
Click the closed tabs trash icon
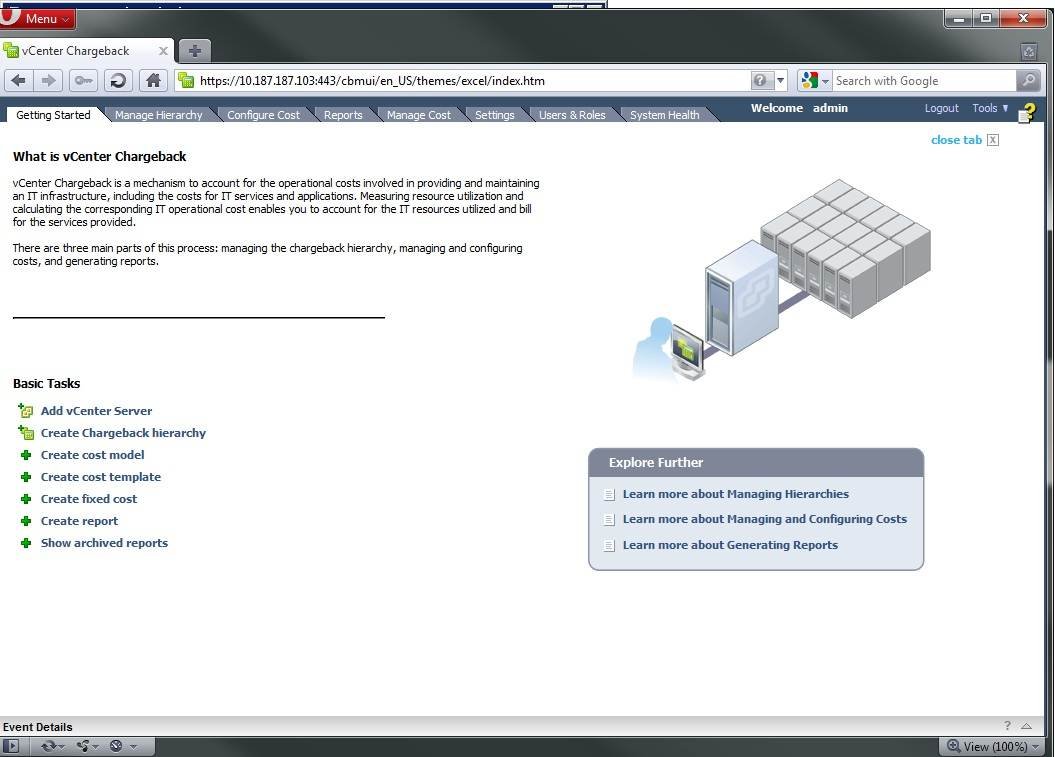coord(1028,51)
